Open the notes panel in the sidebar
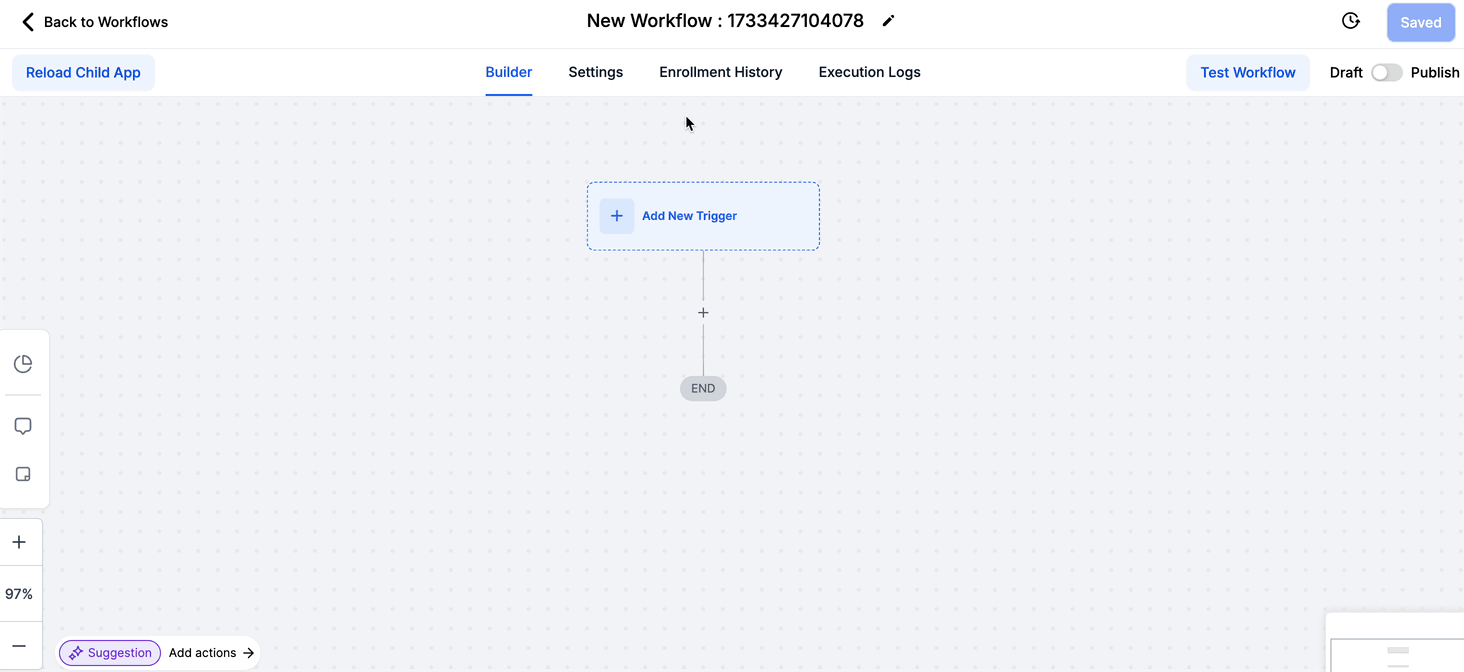Viewport: 1464px width, 672px height. click(x=23, y=473)
